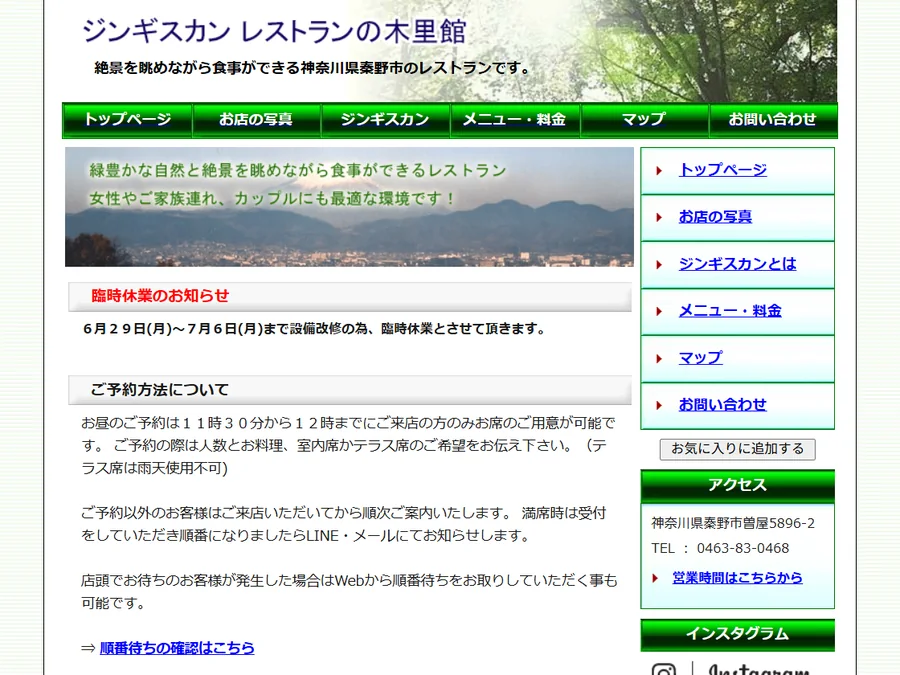Click red arrow beside ジンギスカンとは sidebar link
The width and height of the screenshot is (900, 675).
(x=659, y=265)
